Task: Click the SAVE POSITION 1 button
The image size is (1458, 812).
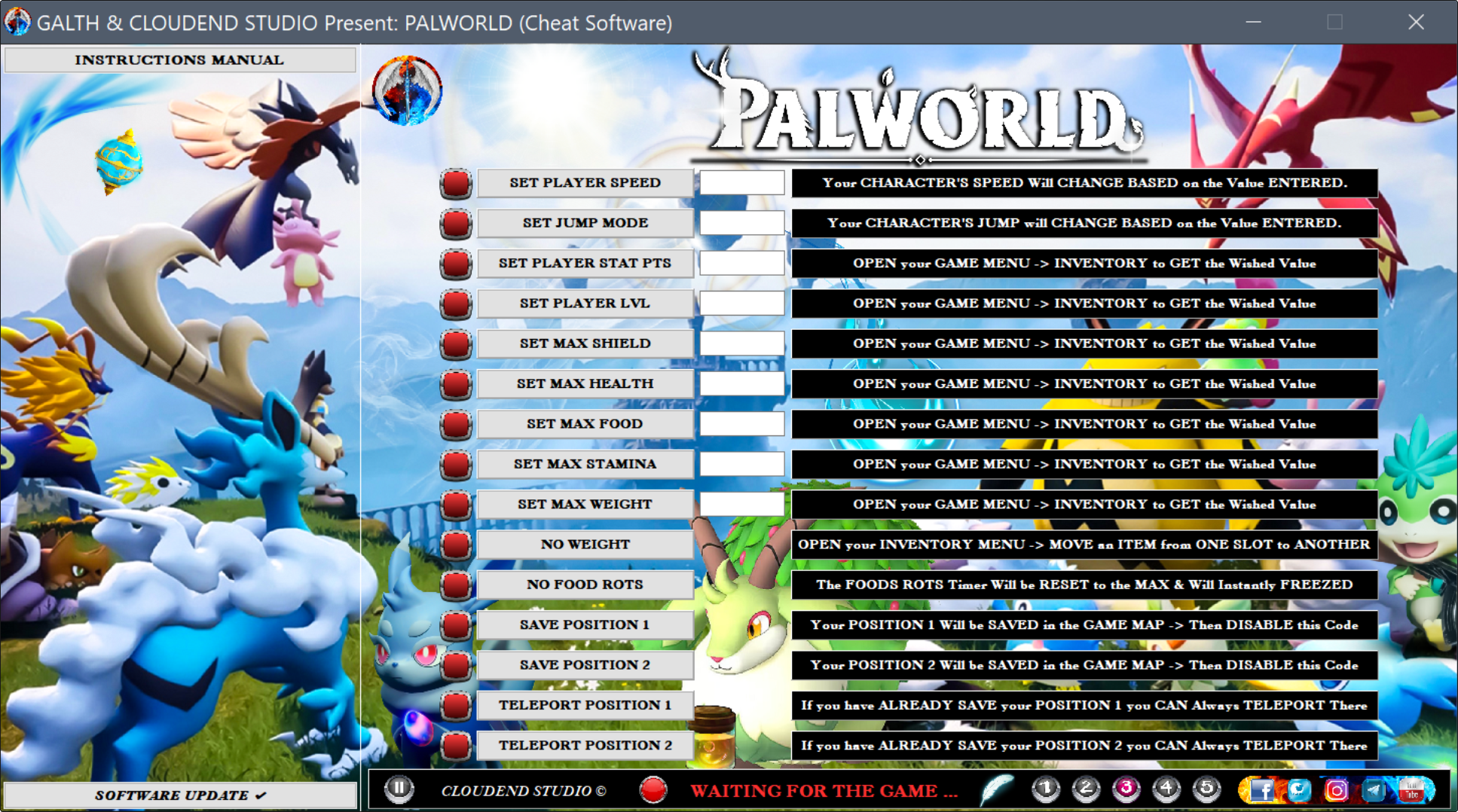Action: [585, 624]
